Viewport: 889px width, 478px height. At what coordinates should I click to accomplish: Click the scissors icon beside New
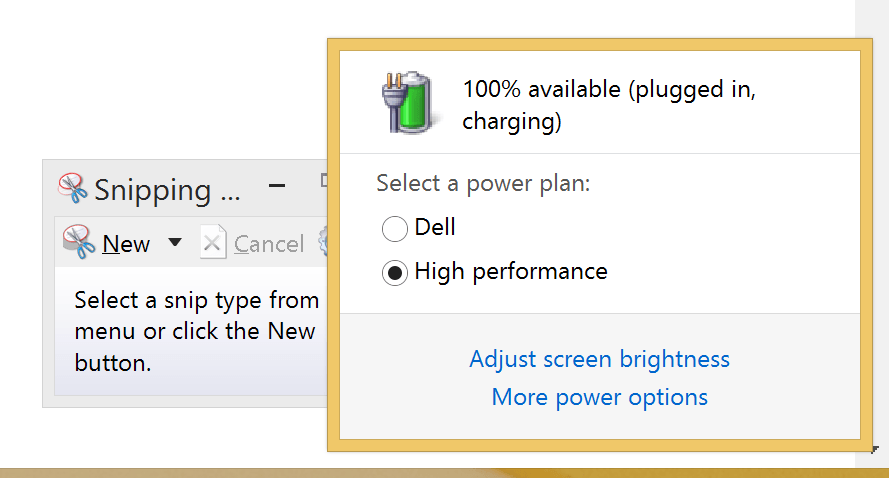point(78,242)
